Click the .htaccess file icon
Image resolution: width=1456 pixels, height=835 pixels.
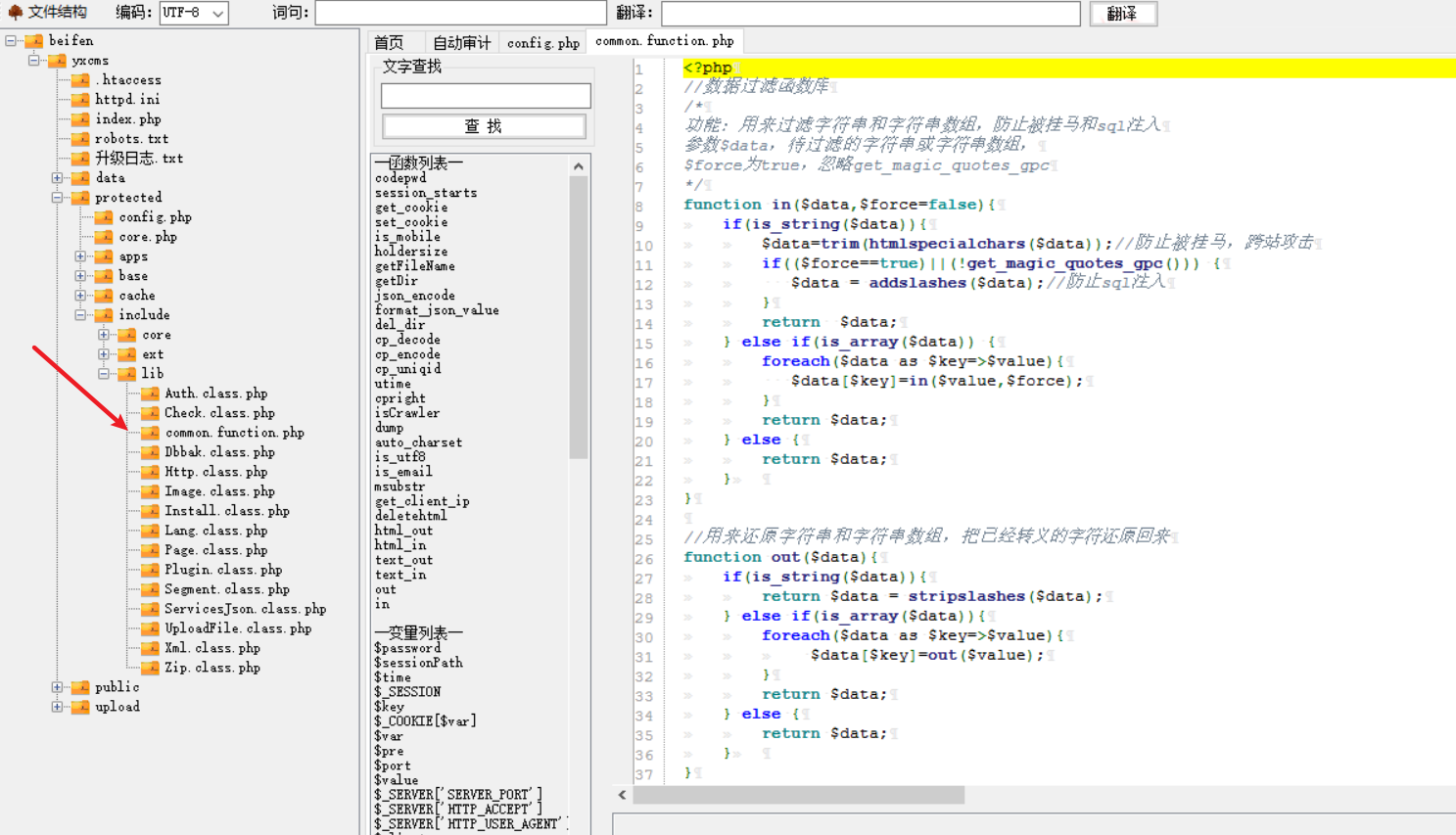point(80,80)
